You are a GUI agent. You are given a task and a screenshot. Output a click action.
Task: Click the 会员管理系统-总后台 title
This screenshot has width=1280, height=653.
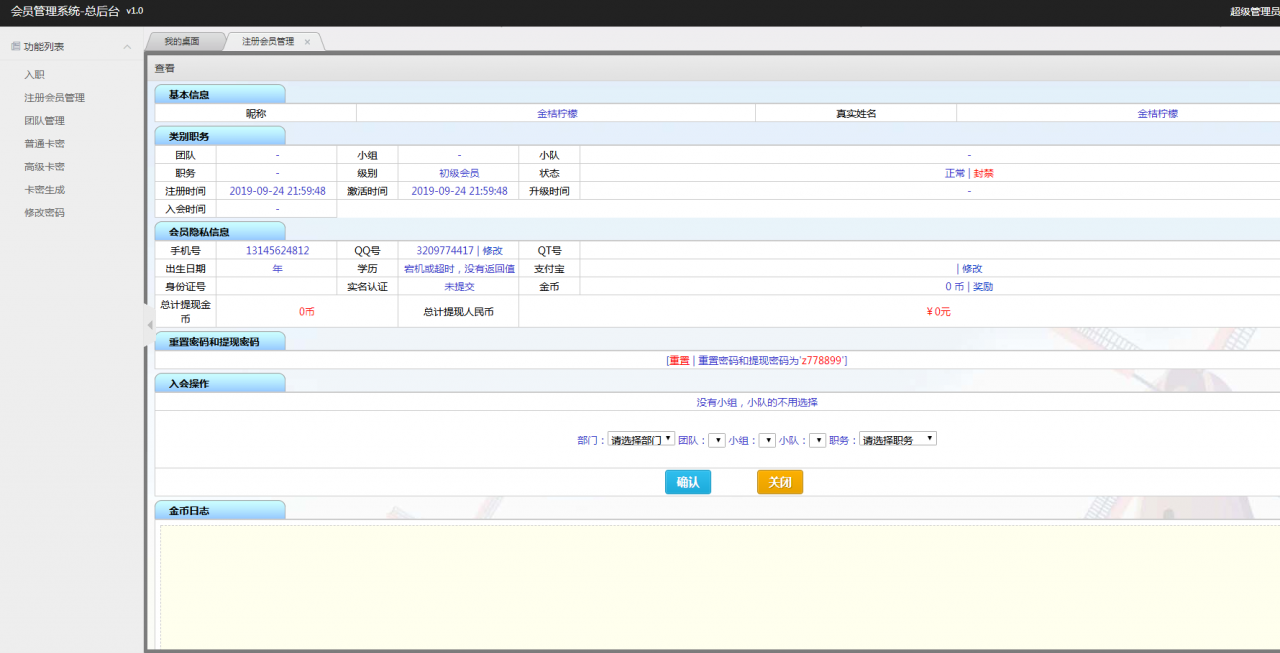(x=64, y=11)
